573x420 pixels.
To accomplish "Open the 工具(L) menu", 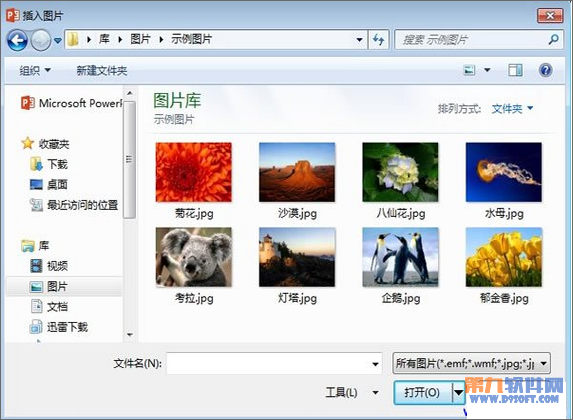I will coord(351,393).
